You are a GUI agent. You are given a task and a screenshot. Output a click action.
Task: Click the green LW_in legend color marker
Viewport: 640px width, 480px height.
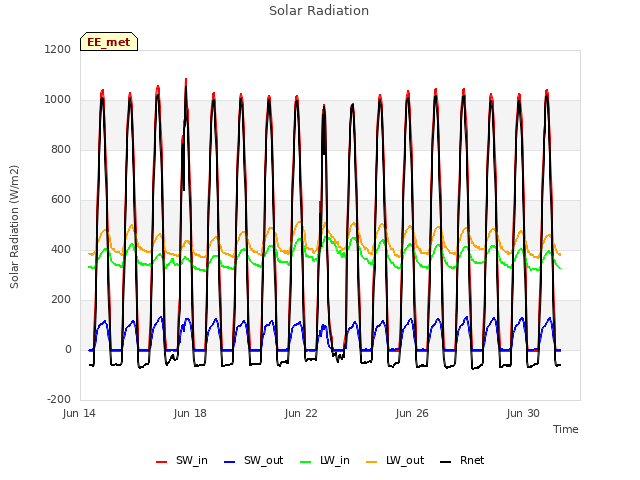[306, 462]
